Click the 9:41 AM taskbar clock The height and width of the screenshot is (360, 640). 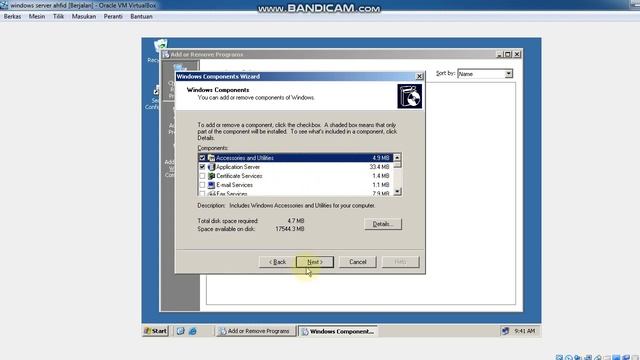pos(524,331)
